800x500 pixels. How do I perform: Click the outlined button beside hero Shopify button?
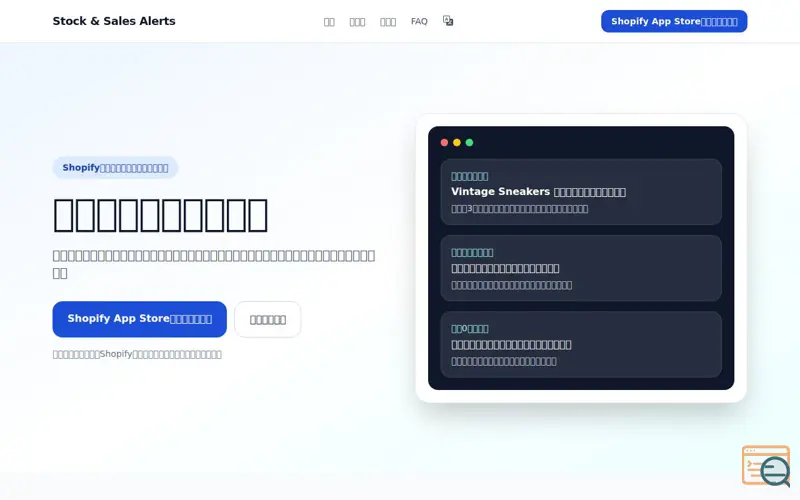[267, 319]
